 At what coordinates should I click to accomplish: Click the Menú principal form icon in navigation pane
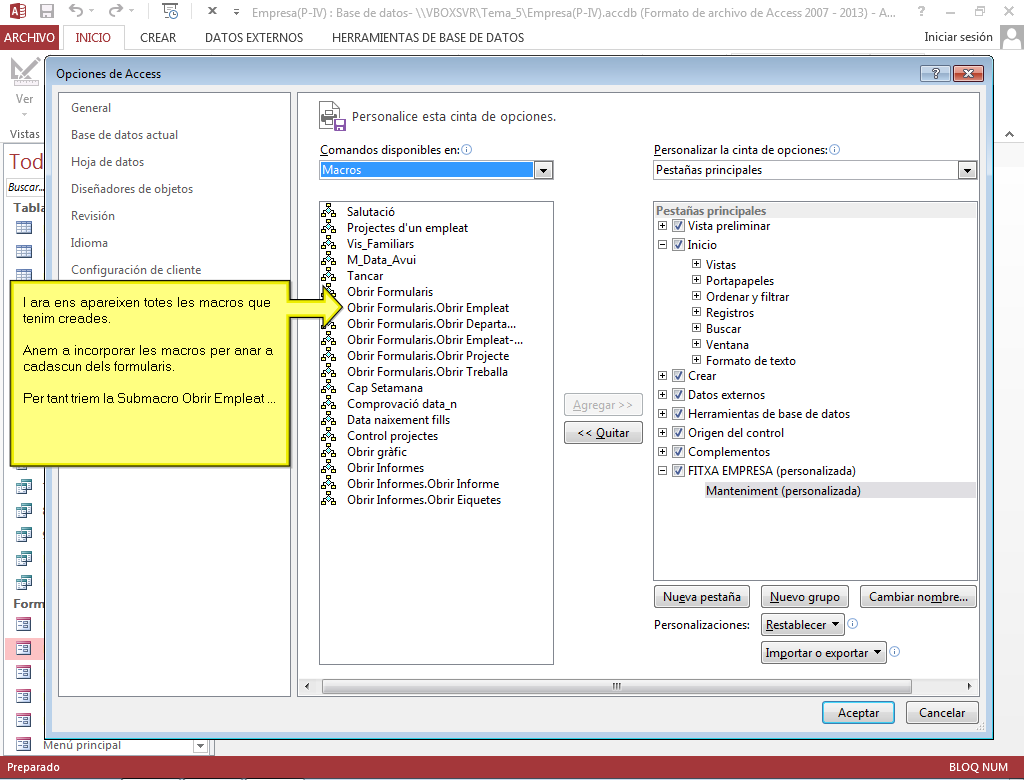[24, 744]
